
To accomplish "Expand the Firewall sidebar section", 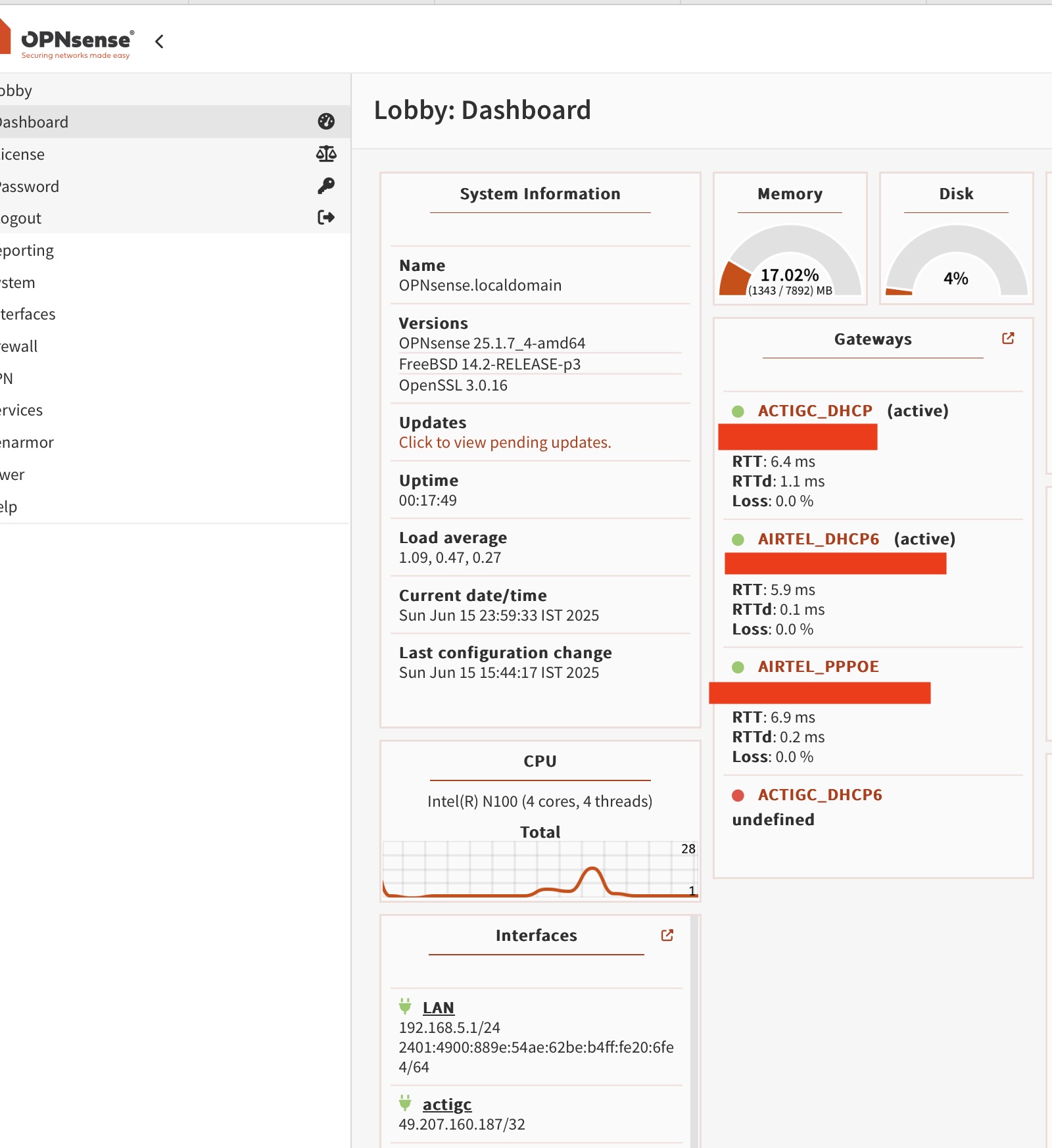I will pos(175,346).
